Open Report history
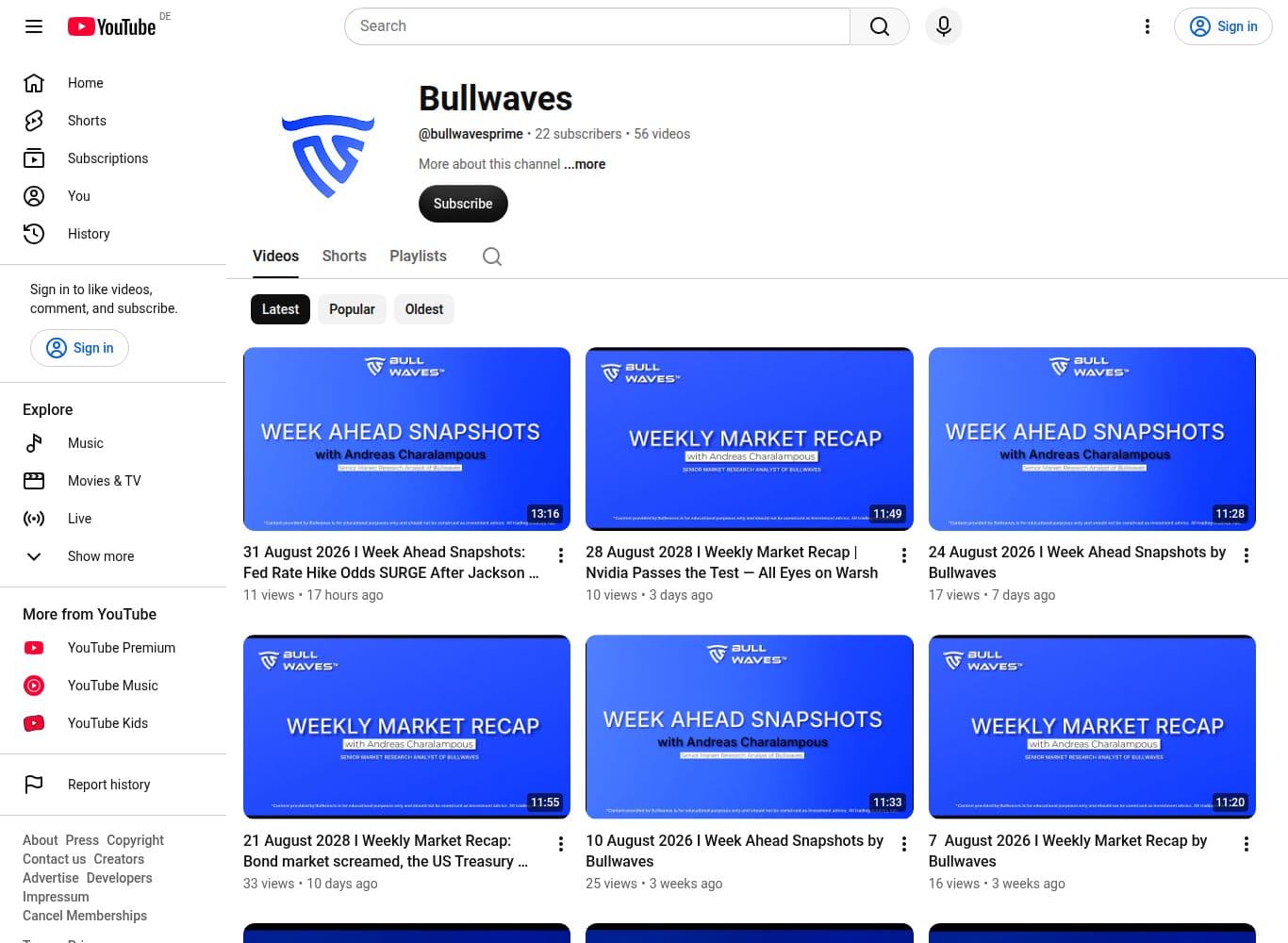The width and height of the screenshot is (1288, 943). pos(113,785)
